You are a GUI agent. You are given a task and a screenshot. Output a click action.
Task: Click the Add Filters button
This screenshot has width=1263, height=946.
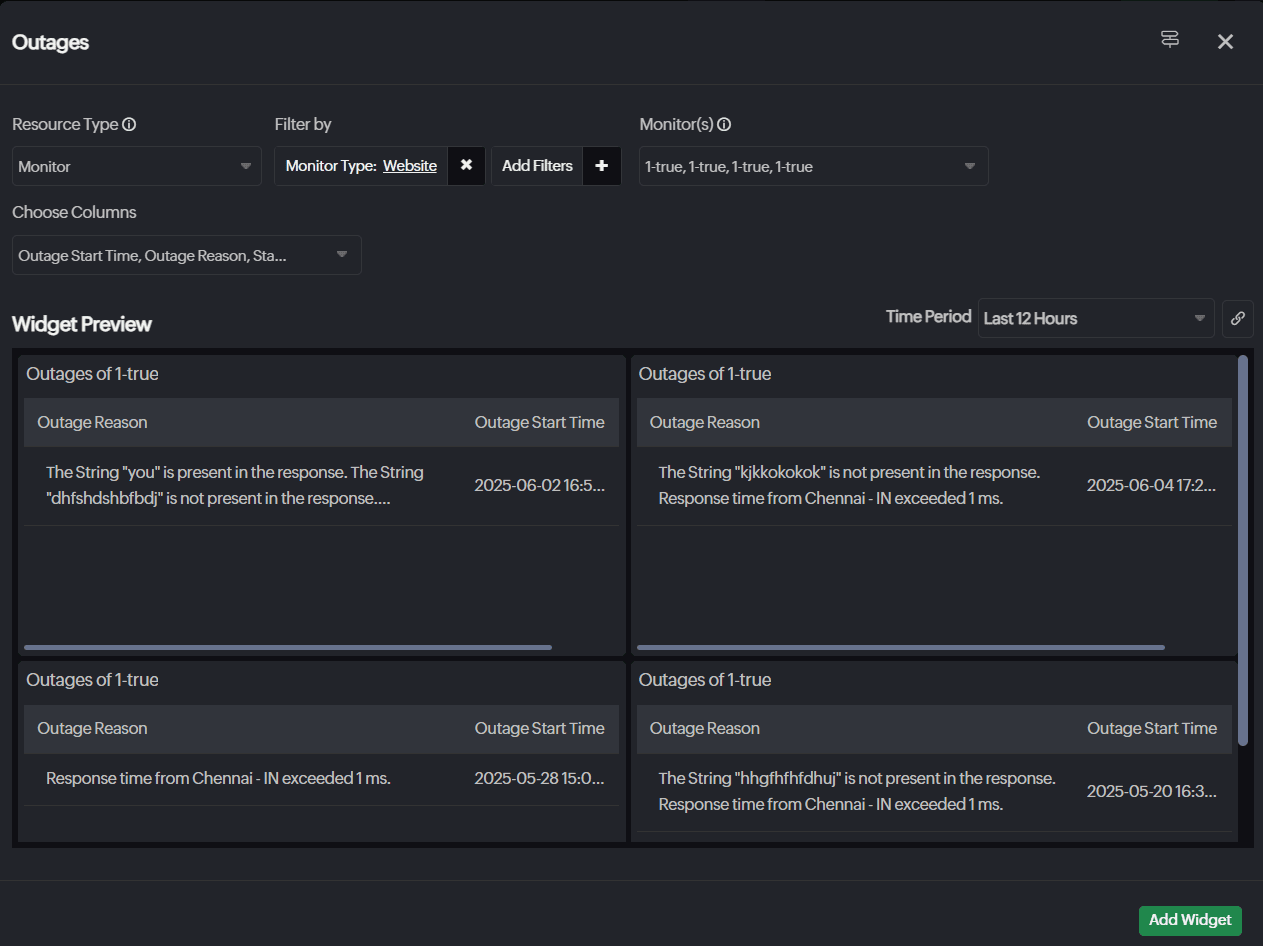tap(537, 166)
